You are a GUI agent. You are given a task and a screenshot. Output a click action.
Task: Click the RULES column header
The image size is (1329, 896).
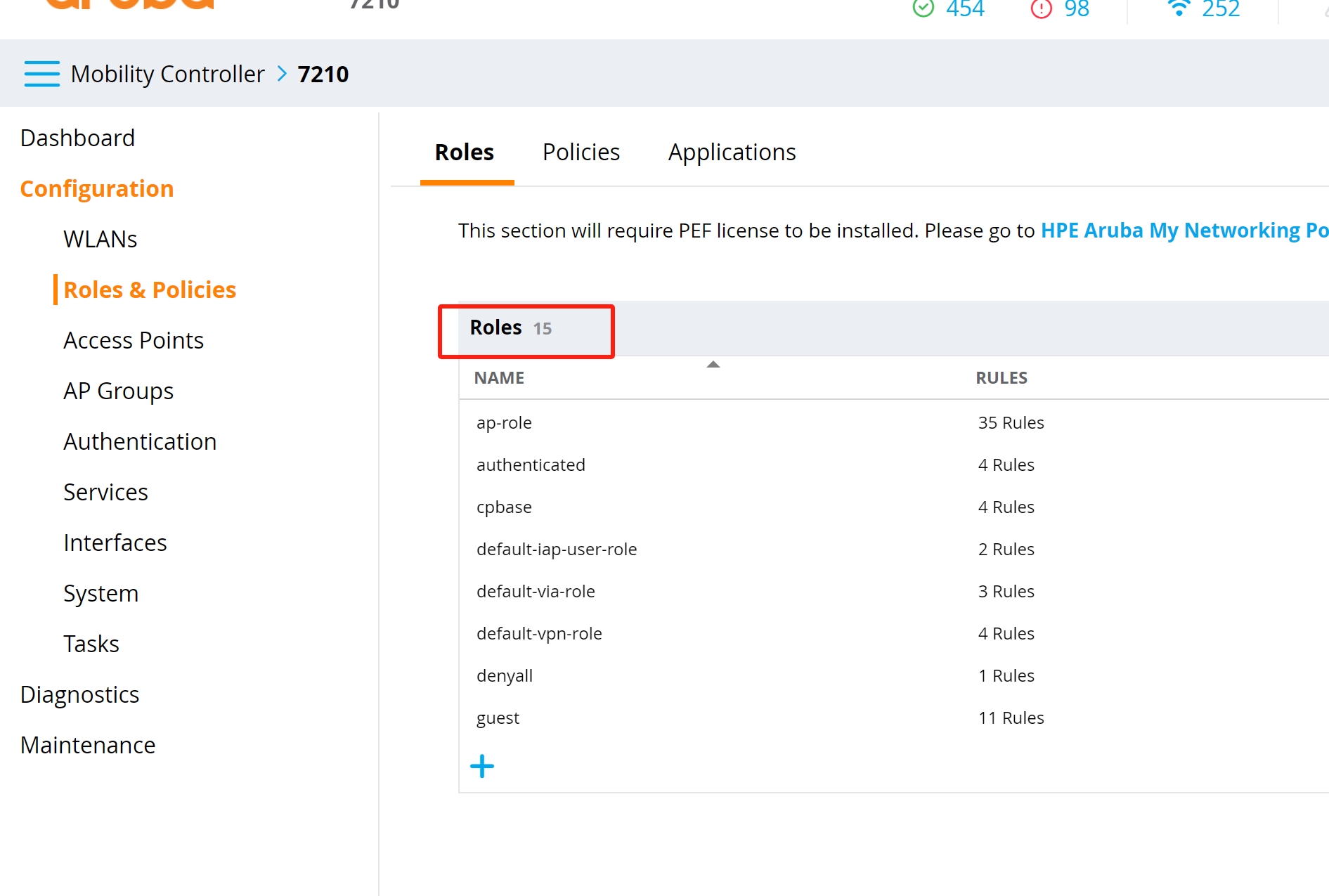coord(1001,378)
